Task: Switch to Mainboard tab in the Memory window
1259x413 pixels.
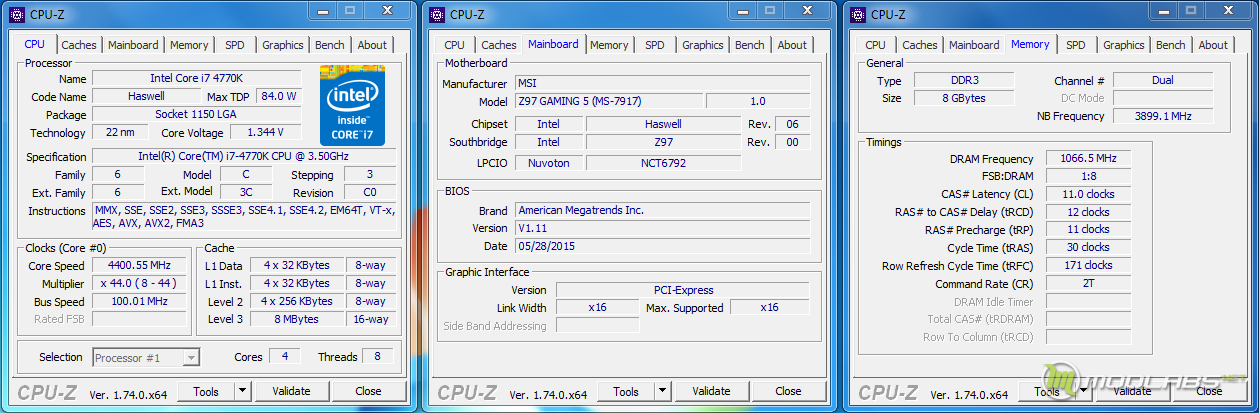Action: pyautogui.click(x=974, y=45)
